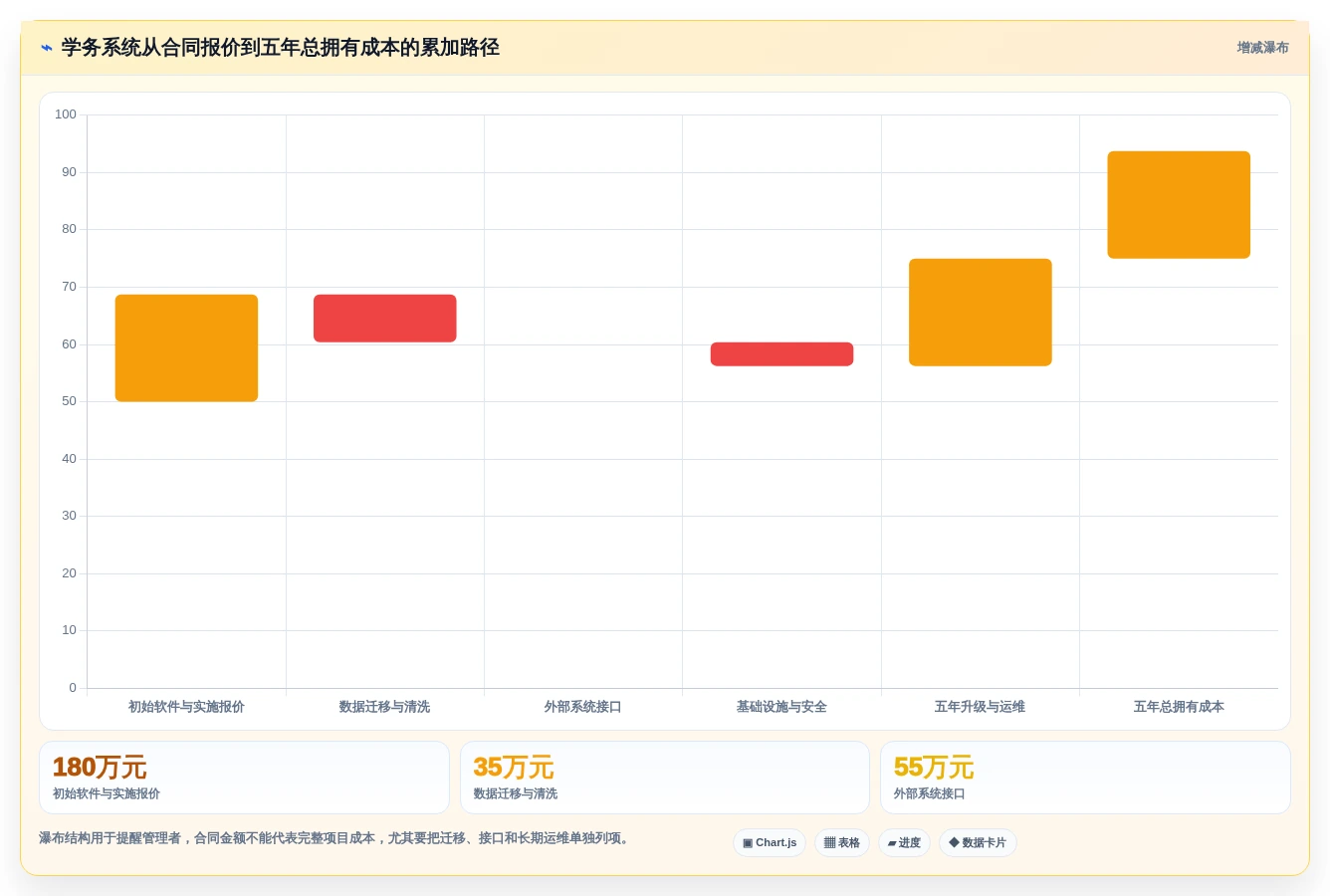Click the 五年升级与运维 axis label

[x=980, y=707]
